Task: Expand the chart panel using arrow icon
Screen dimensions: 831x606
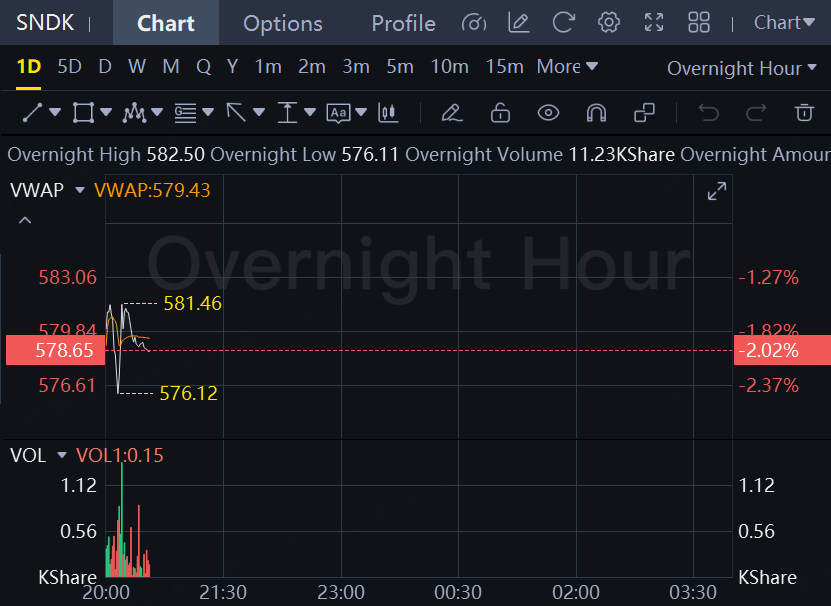Action: coord(716,192)
